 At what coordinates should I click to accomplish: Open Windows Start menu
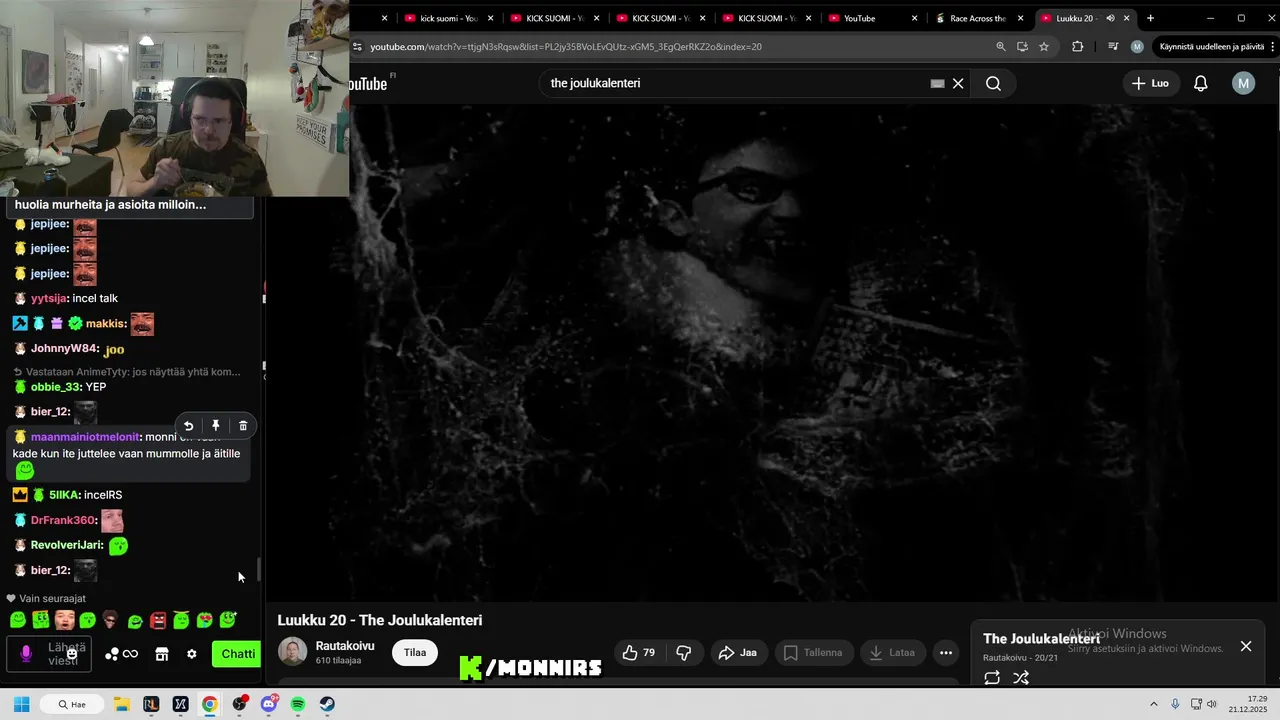[21, 704]
